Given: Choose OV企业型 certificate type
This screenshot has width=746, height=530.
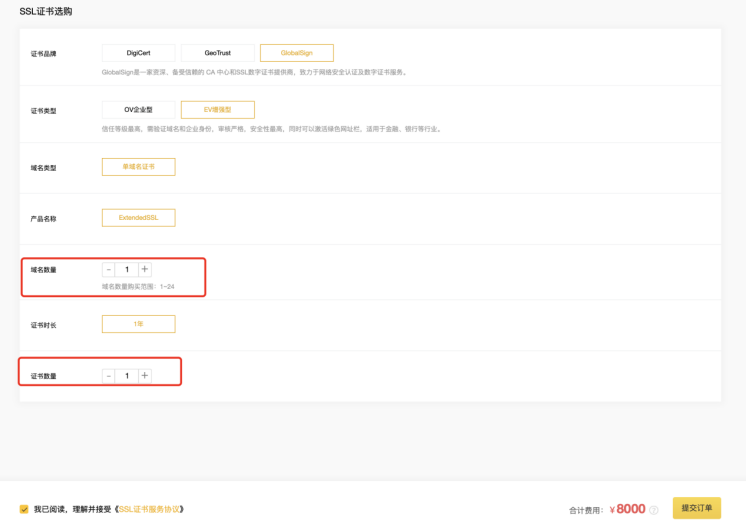Looking at the screenshot, I should tap(139, 110).
